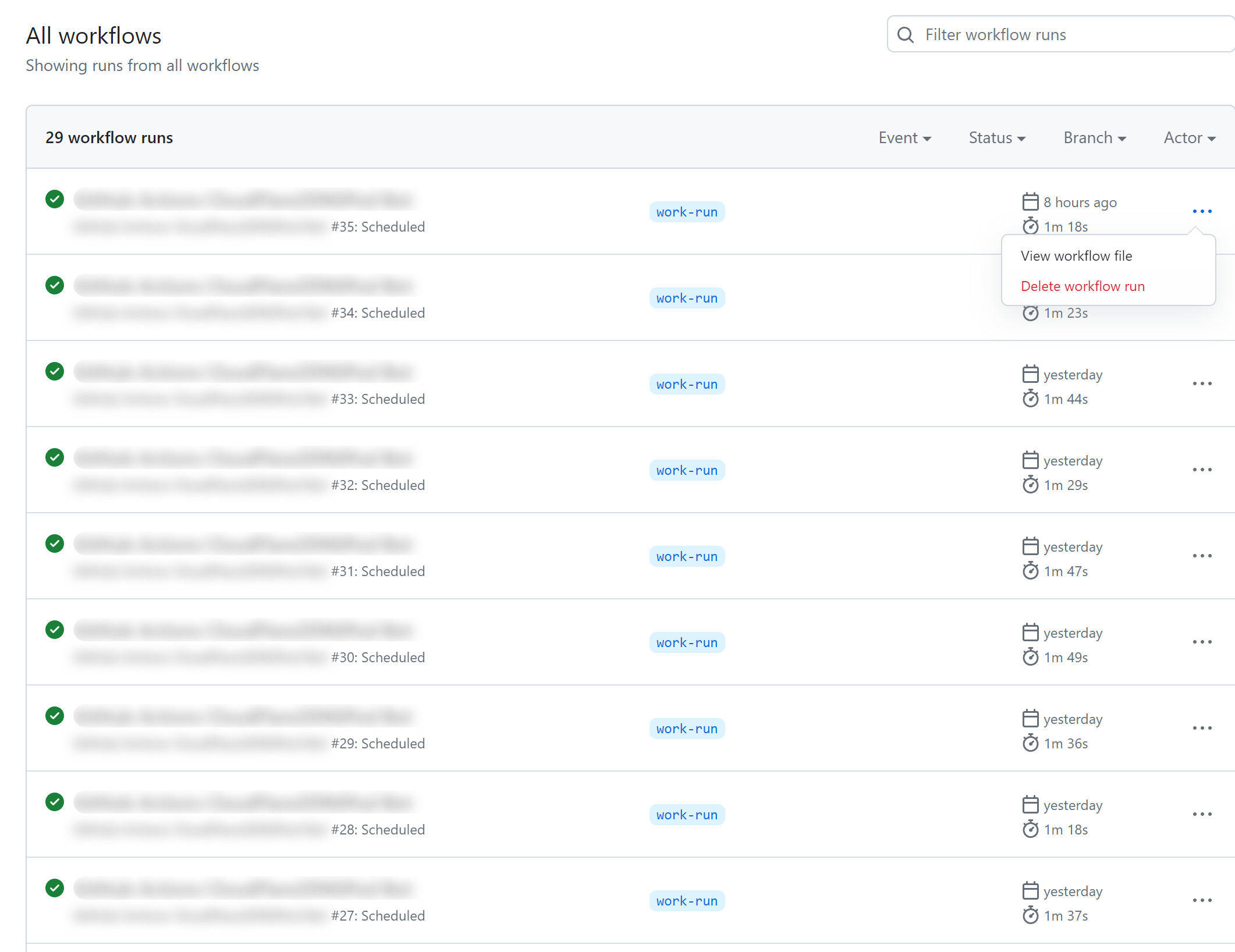Open the Event filter dropdown
This screenshot has height=952, width=1235.
(904, 138)
